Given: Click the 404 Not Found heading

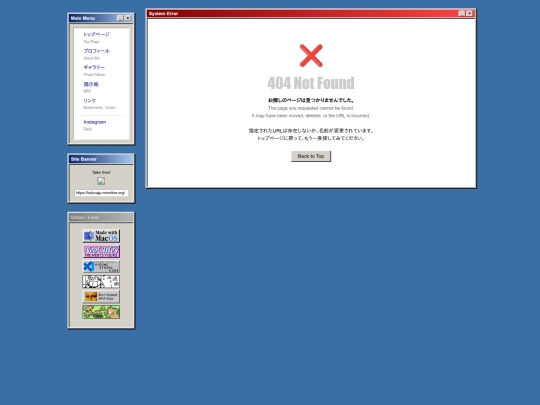Looking at the screenshot, I should [311, 83].
